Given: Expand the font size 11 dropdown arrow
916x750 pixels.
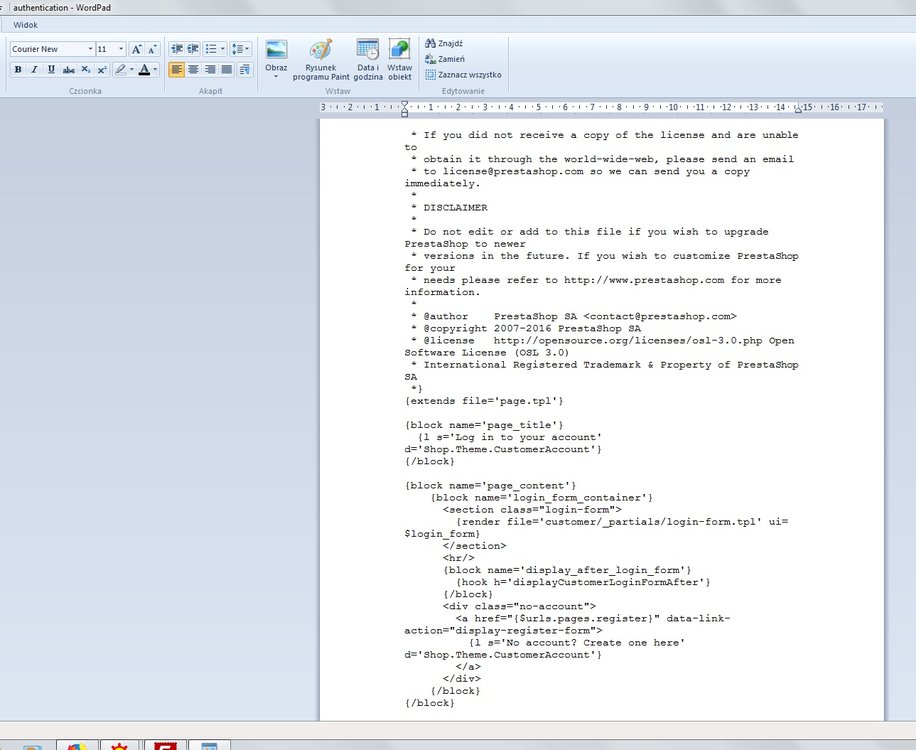Looking at the screenshot, I should [x=122, y=49].
